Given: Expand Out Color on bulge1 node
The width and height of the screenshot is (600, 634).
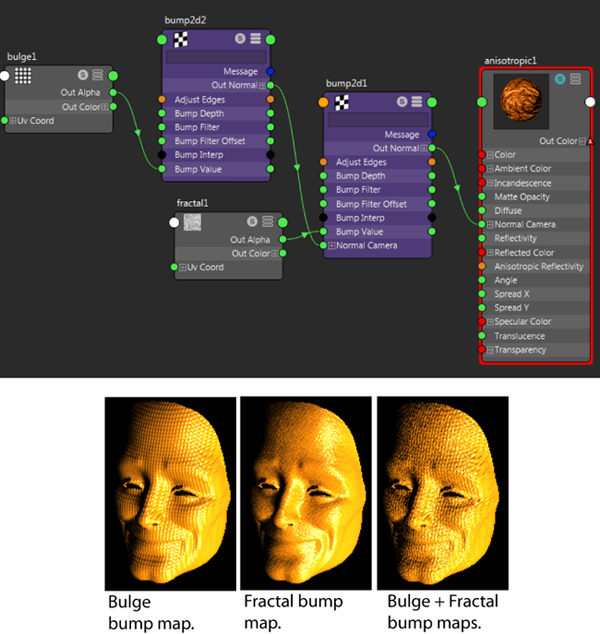Looking at the screenshot, I should (x=105, y=107).
